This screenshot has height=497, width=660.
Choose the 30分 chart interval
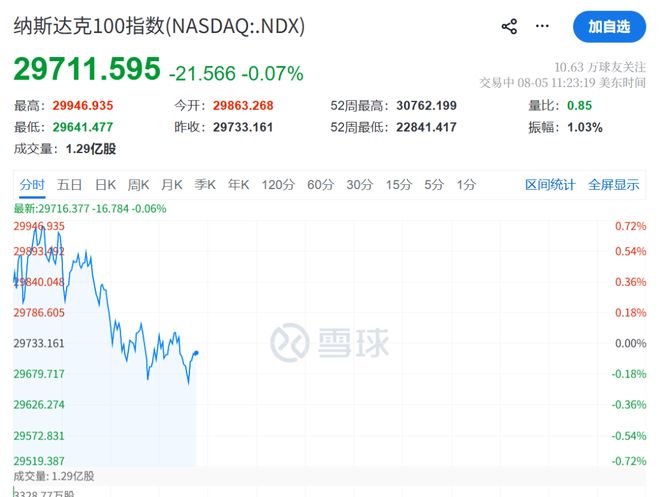point(359,185)
